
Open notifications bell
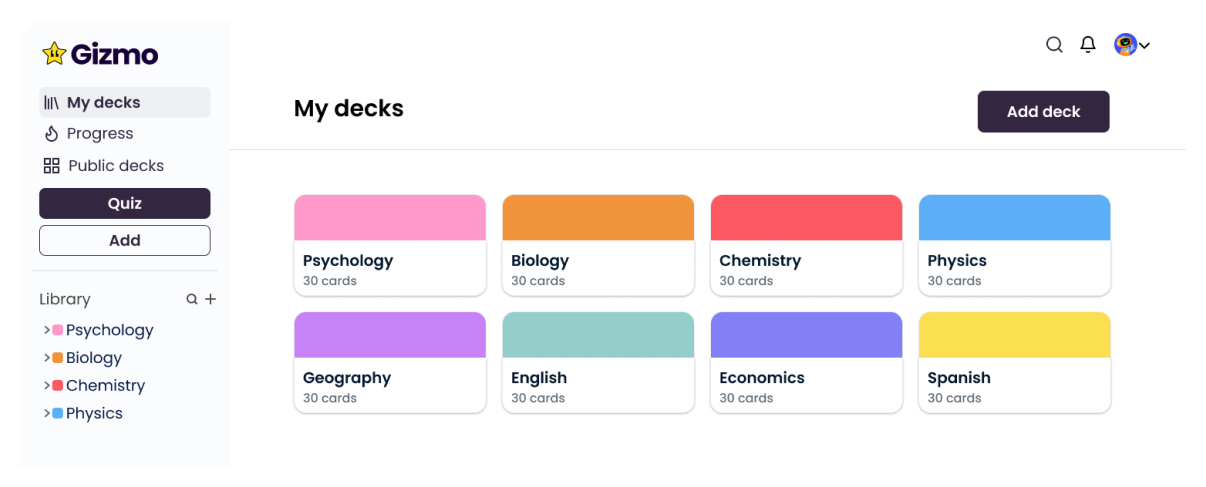coord(1088,45)
